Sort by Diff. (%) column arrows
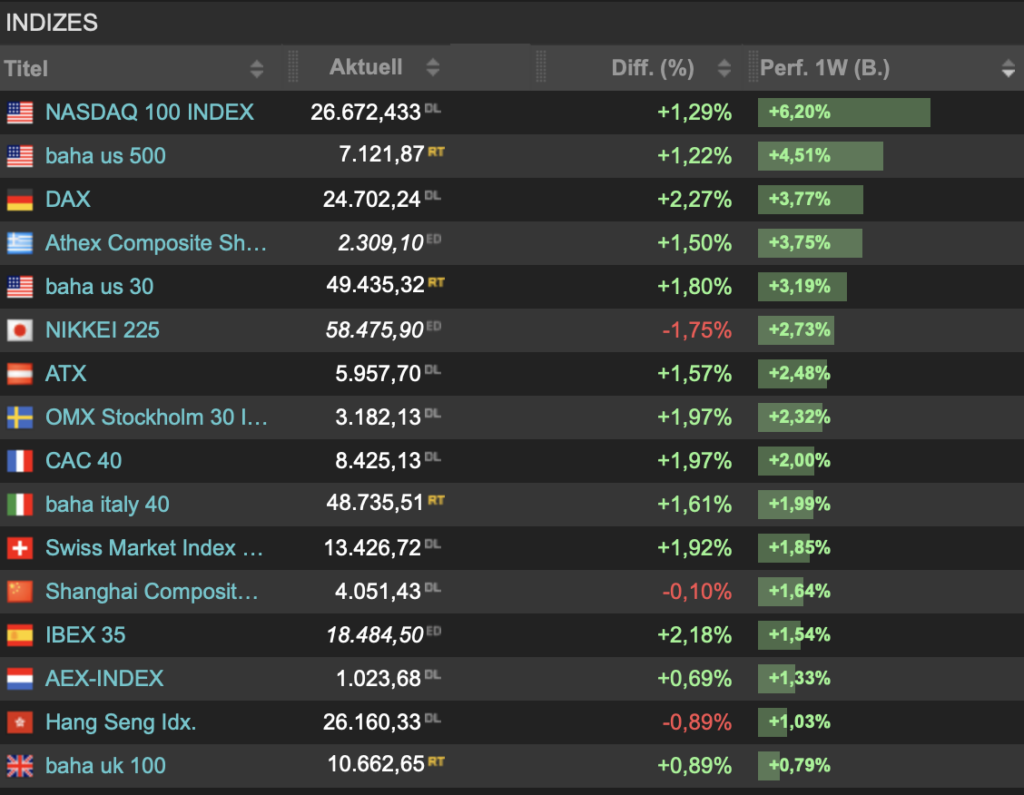The image size is (1024, 795). (725, 69)
